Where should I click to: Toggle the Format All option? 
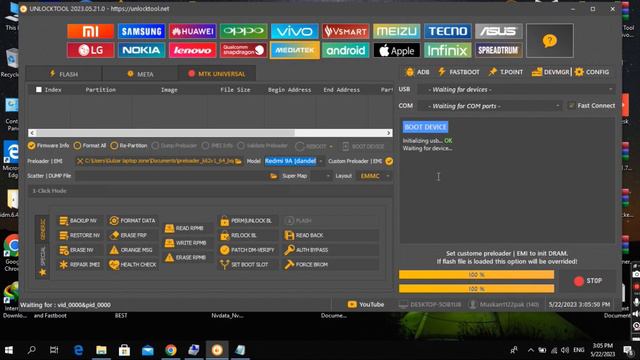tap(90, 146)
